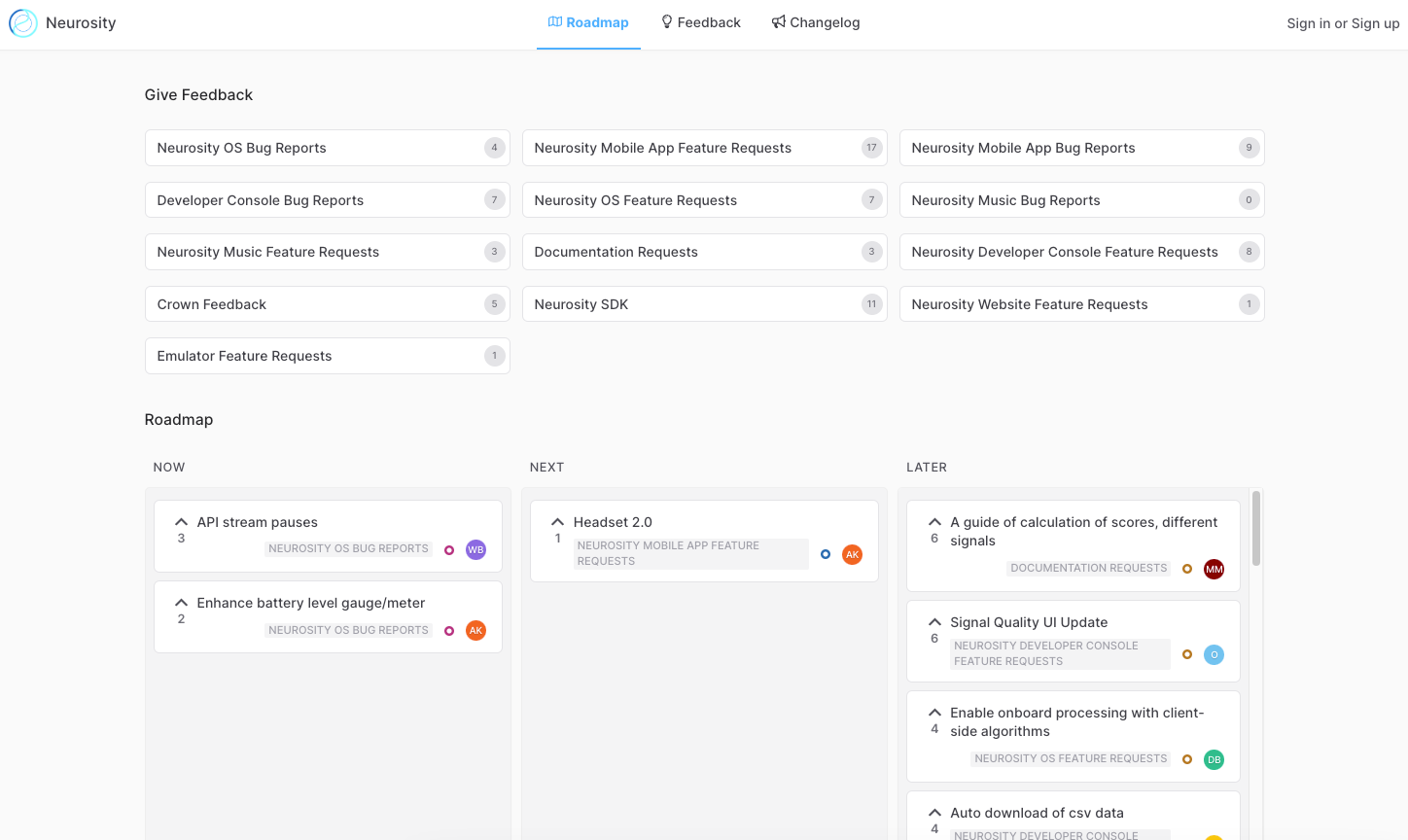Open the Roadmap tab
1408x840 pixels.
click(588, 22)
